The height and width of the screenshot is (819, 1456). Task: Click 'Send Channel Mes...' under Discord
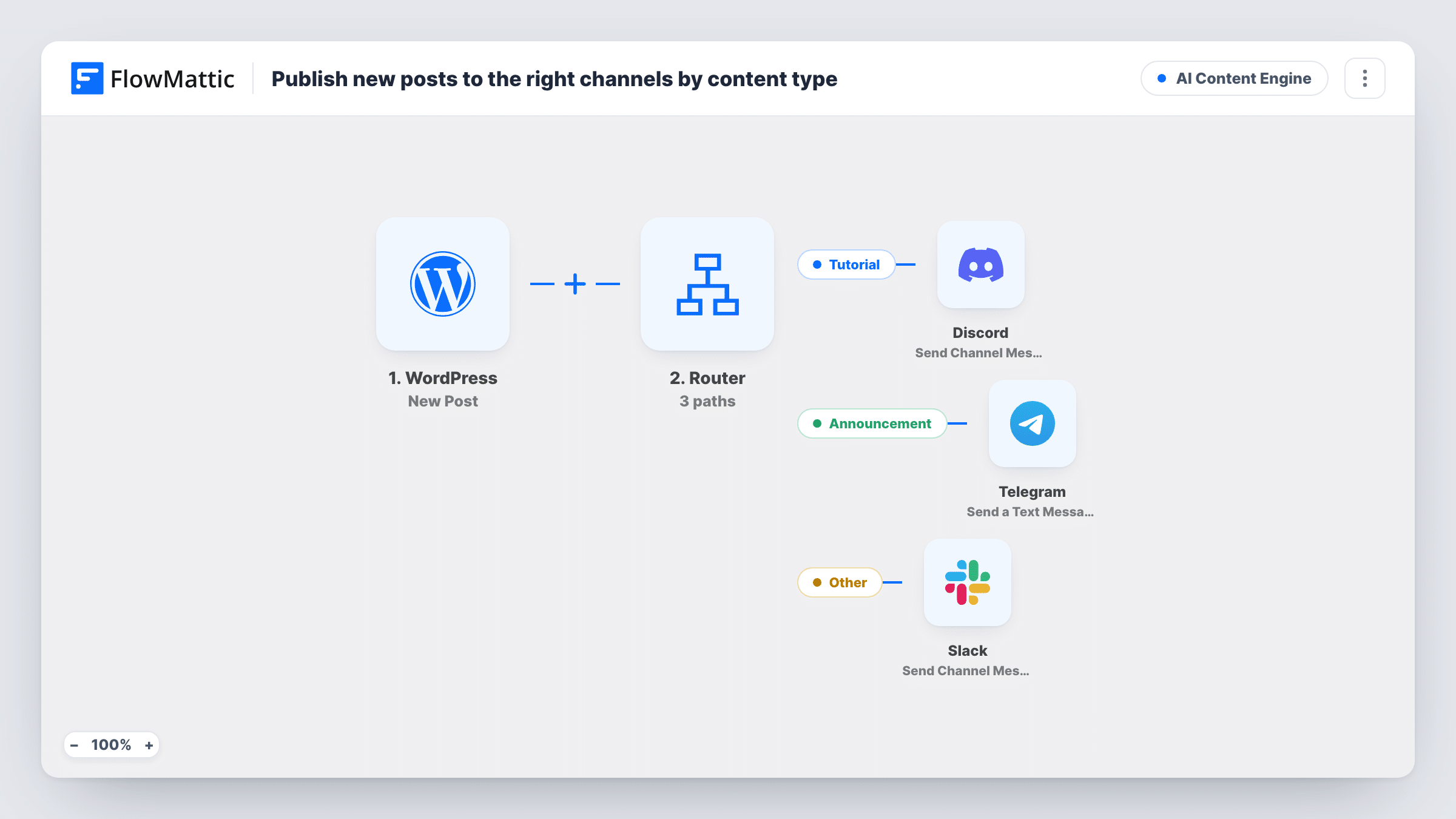click(979, 352)
